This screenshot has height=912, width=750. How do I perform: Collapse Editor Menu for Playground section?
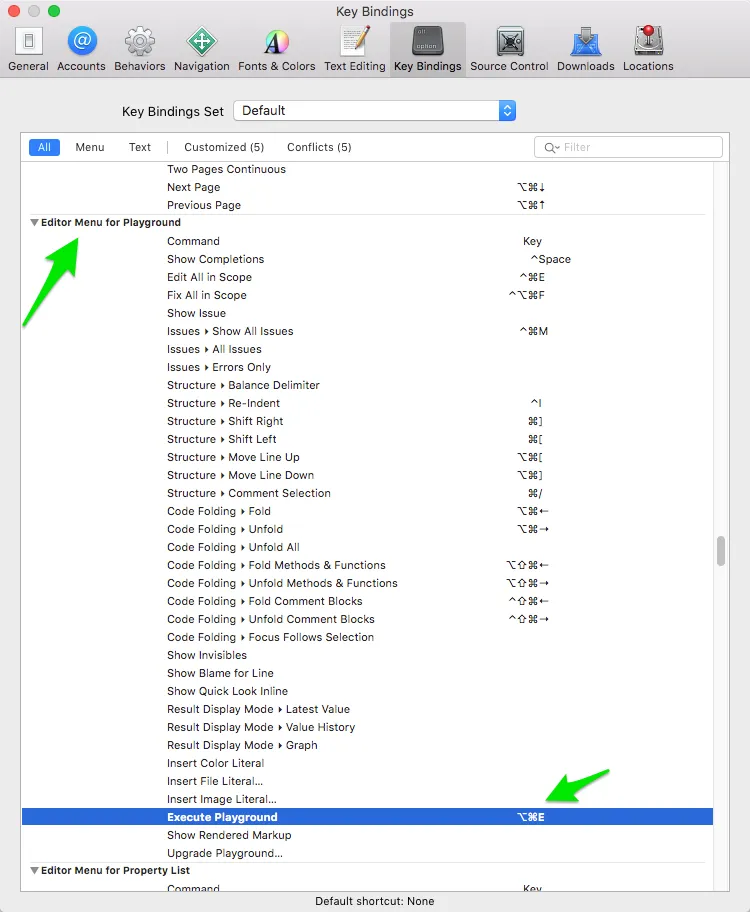point(34,223)
